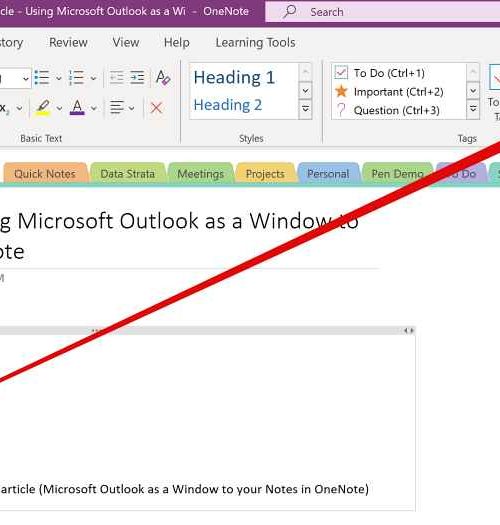The height and width of the screenshot is (525, 500).
Task: Switch to Projects section tab
Action: [x=265, y=174]
